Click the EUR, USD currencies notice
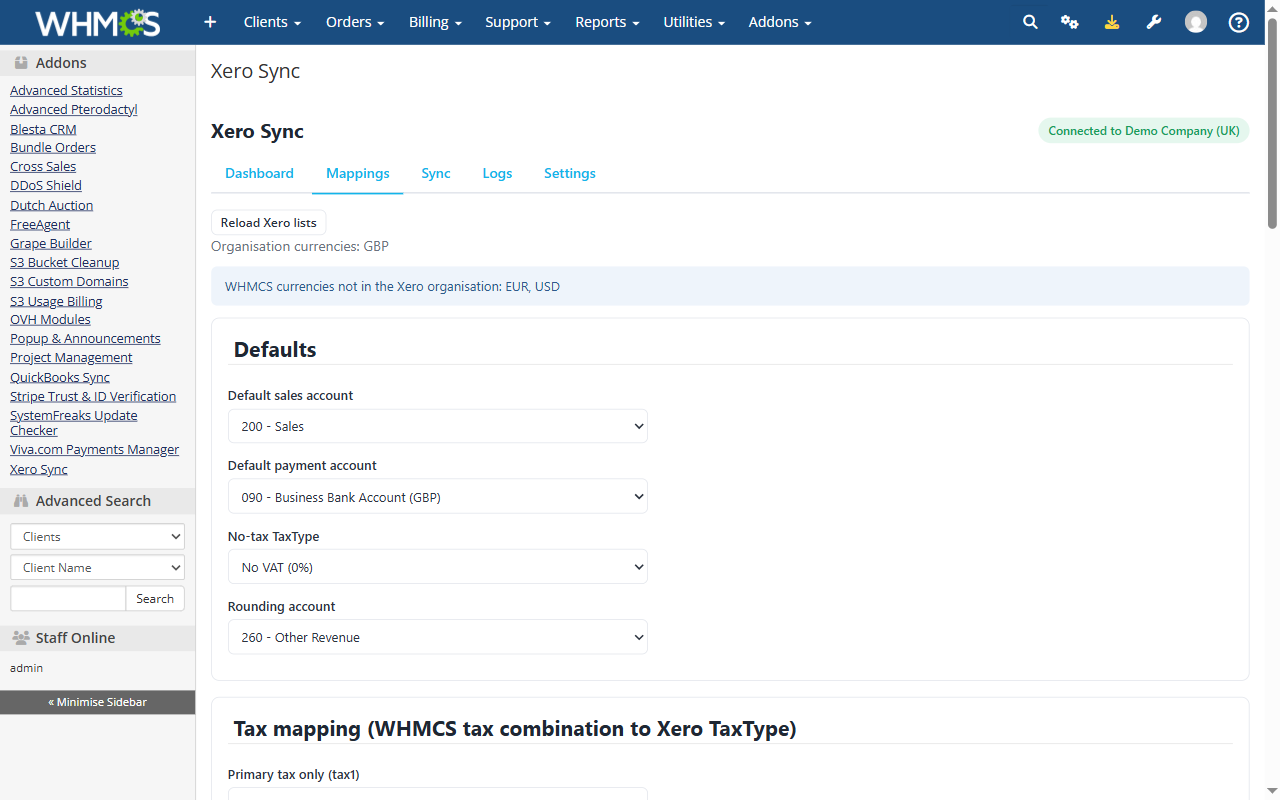The height and width of the screenshot is (800, 1280). 730,286
